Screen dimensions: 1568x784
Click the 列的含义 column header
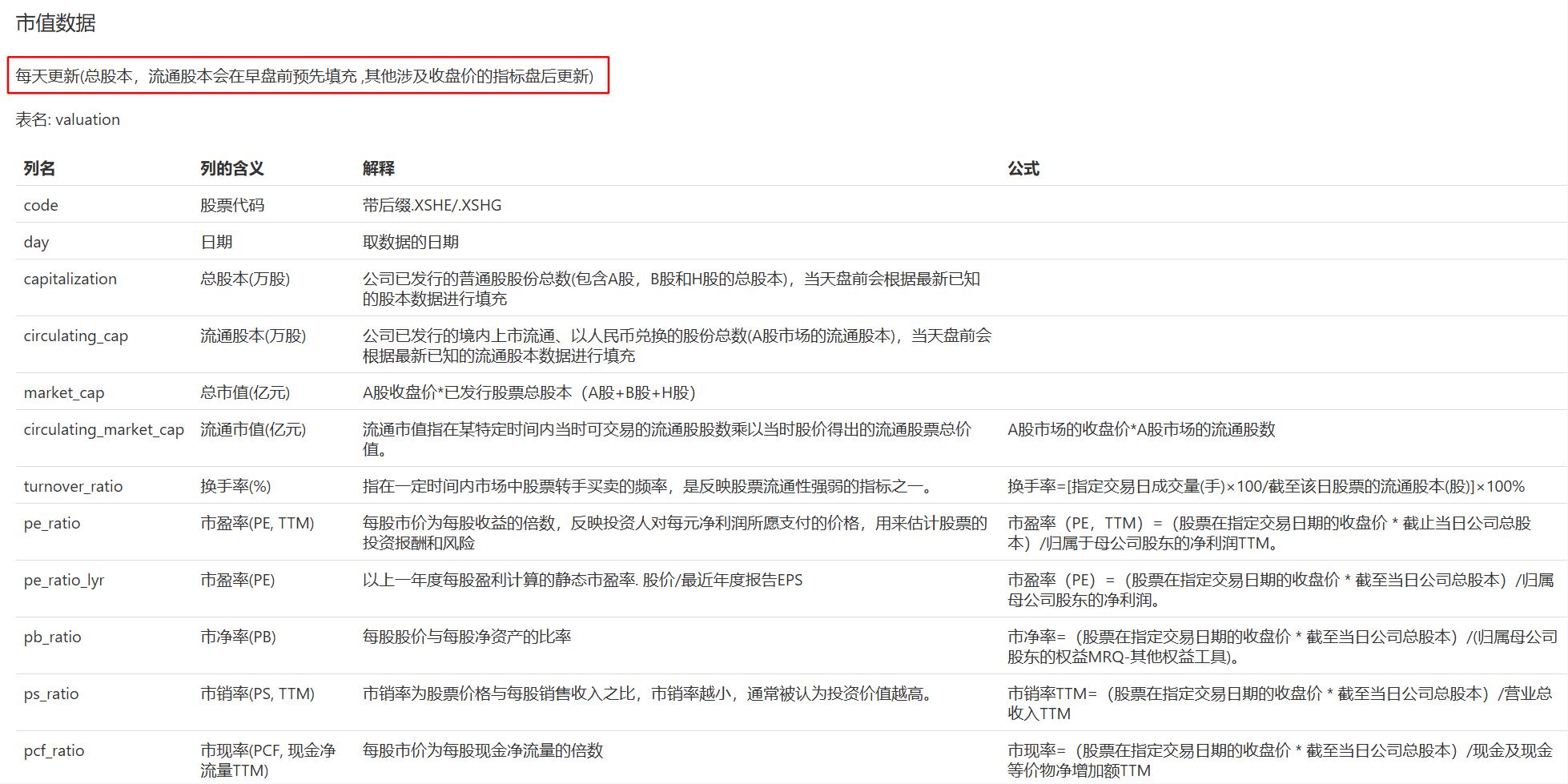coord(231,168)
